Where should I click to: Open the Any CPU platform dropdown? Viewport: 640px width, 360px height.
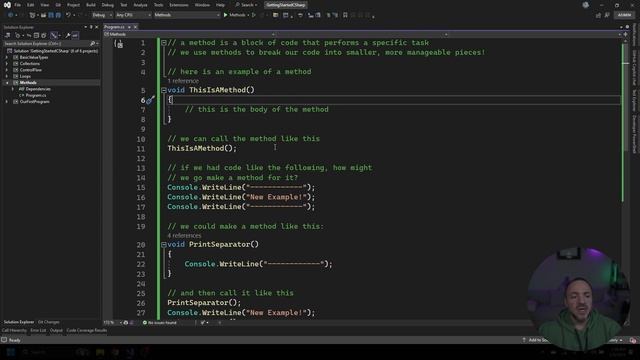(x=133, y=15)
